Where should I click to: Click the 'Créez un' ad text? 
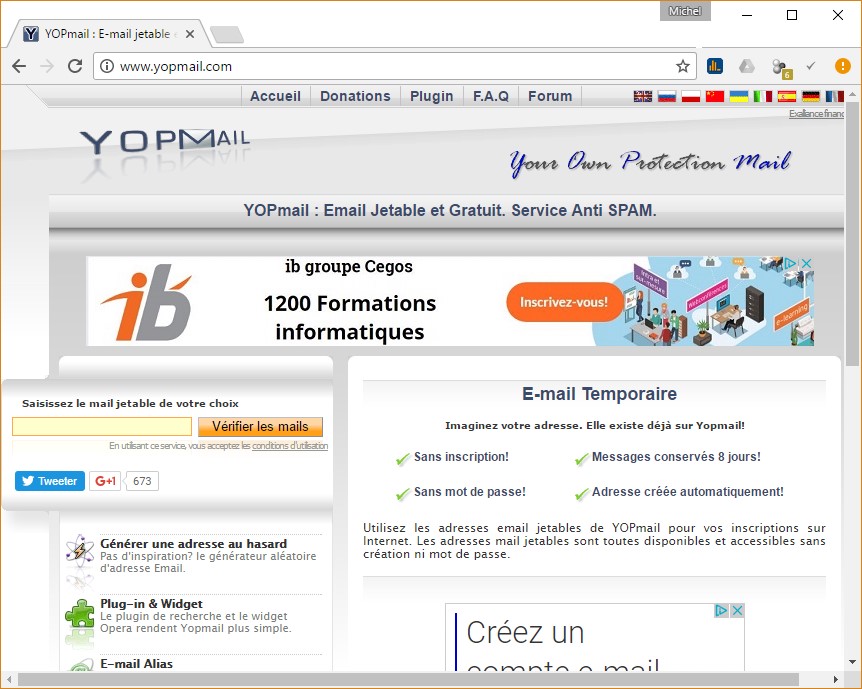coord(525,633)
